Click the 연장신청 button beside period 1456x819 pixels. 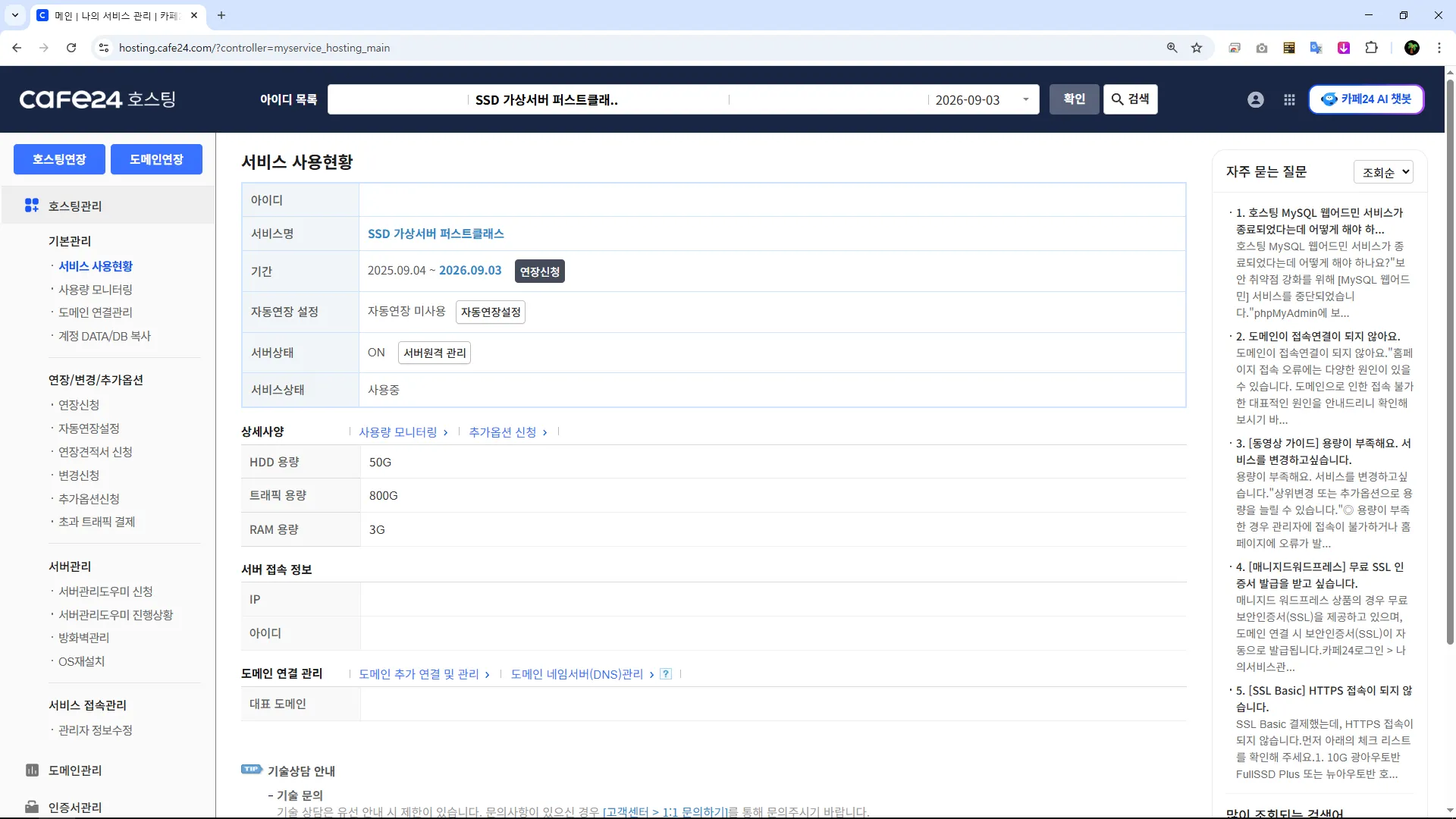539,271
